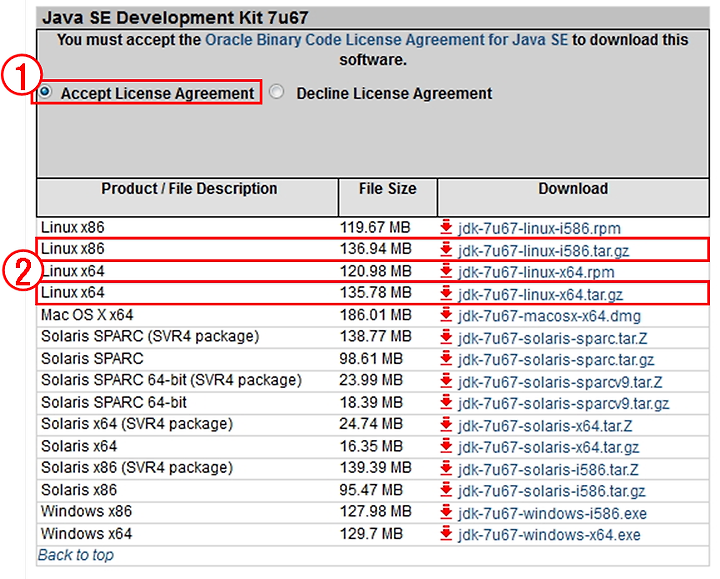Click download arrow icon for jdk-7u67-solaris-i586.tar.gz
The height and width of the screenshot is (579, 720).
click(446, 490)
